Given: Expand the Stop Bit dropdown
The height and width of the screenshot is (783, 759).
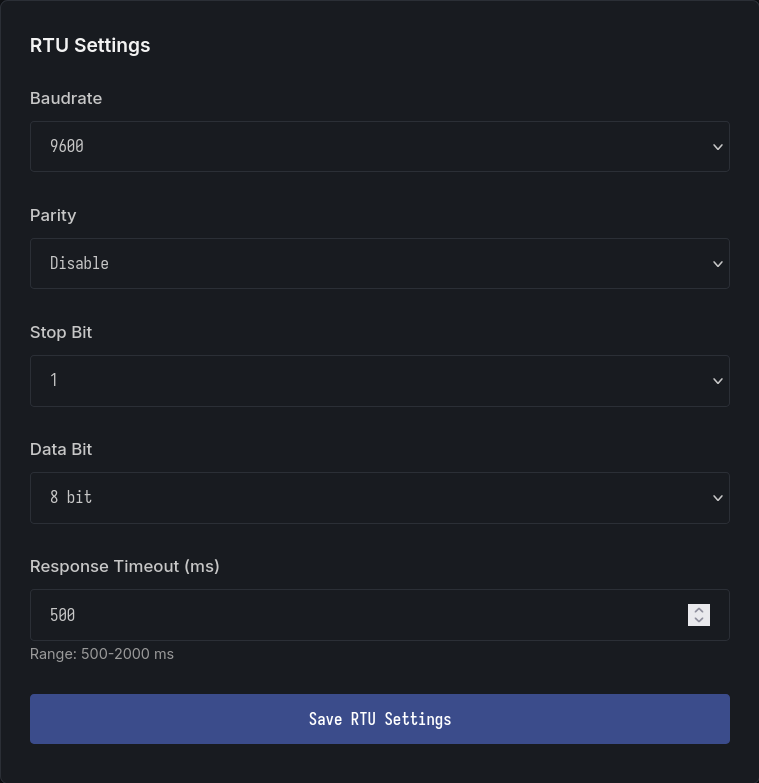Looking at the screenshot, I should point(379,380).
